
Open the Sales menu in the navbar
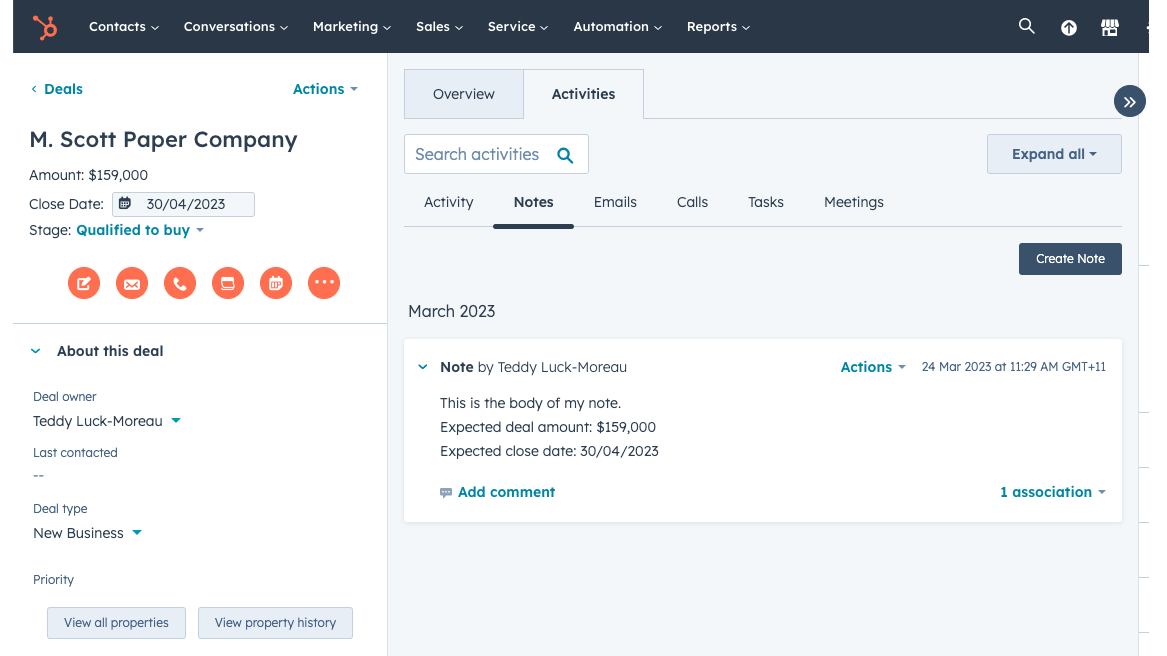[x=439, y=26]
